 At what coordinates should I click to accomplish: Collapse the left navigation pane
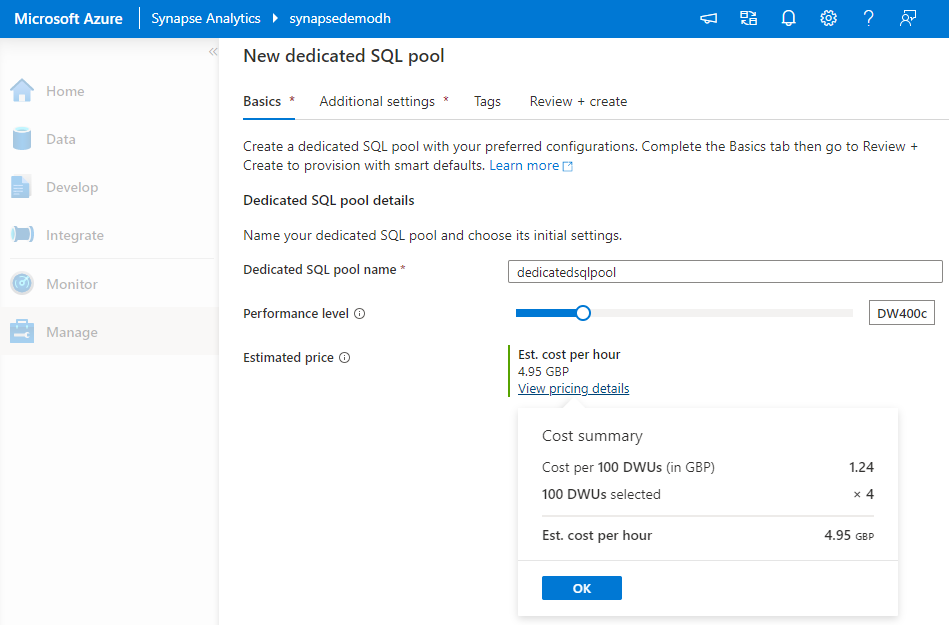click(213, 51)
